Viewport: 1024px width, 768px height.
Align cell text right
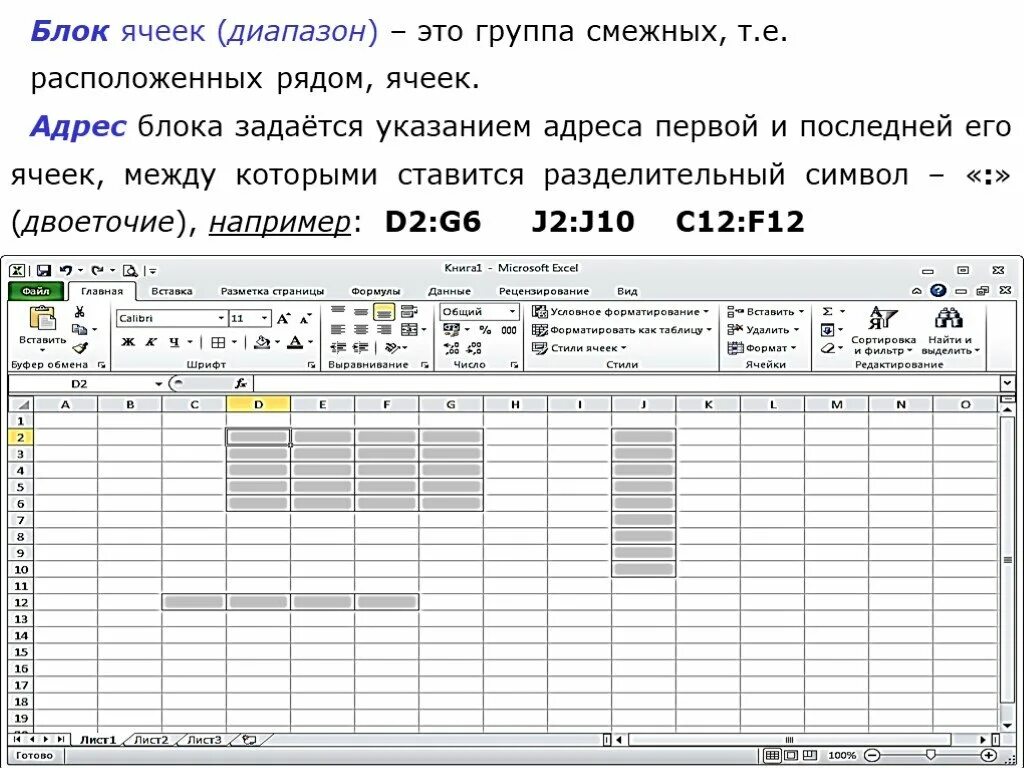click(384, 330)
